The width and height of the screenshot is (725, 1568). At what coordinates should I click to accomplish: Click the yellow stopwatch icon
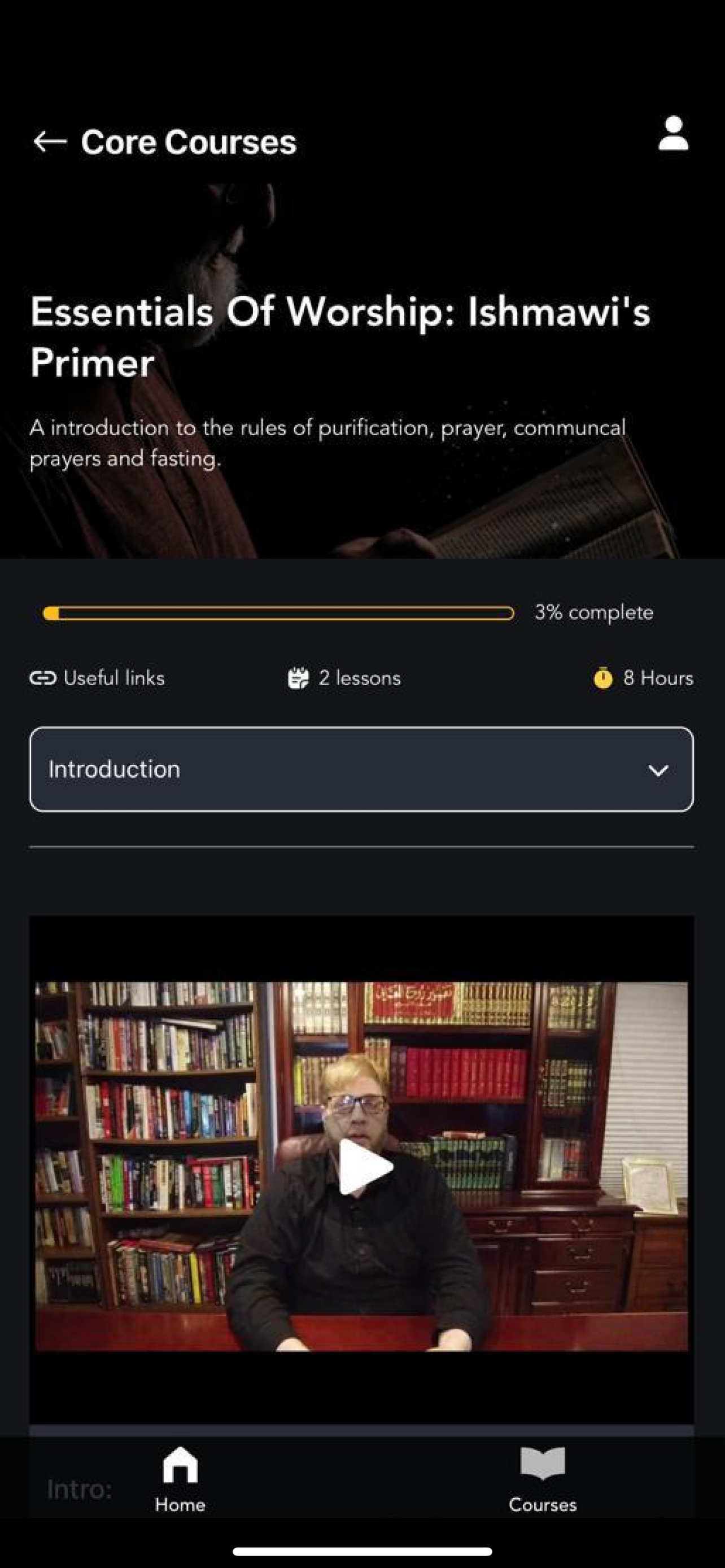602,678
